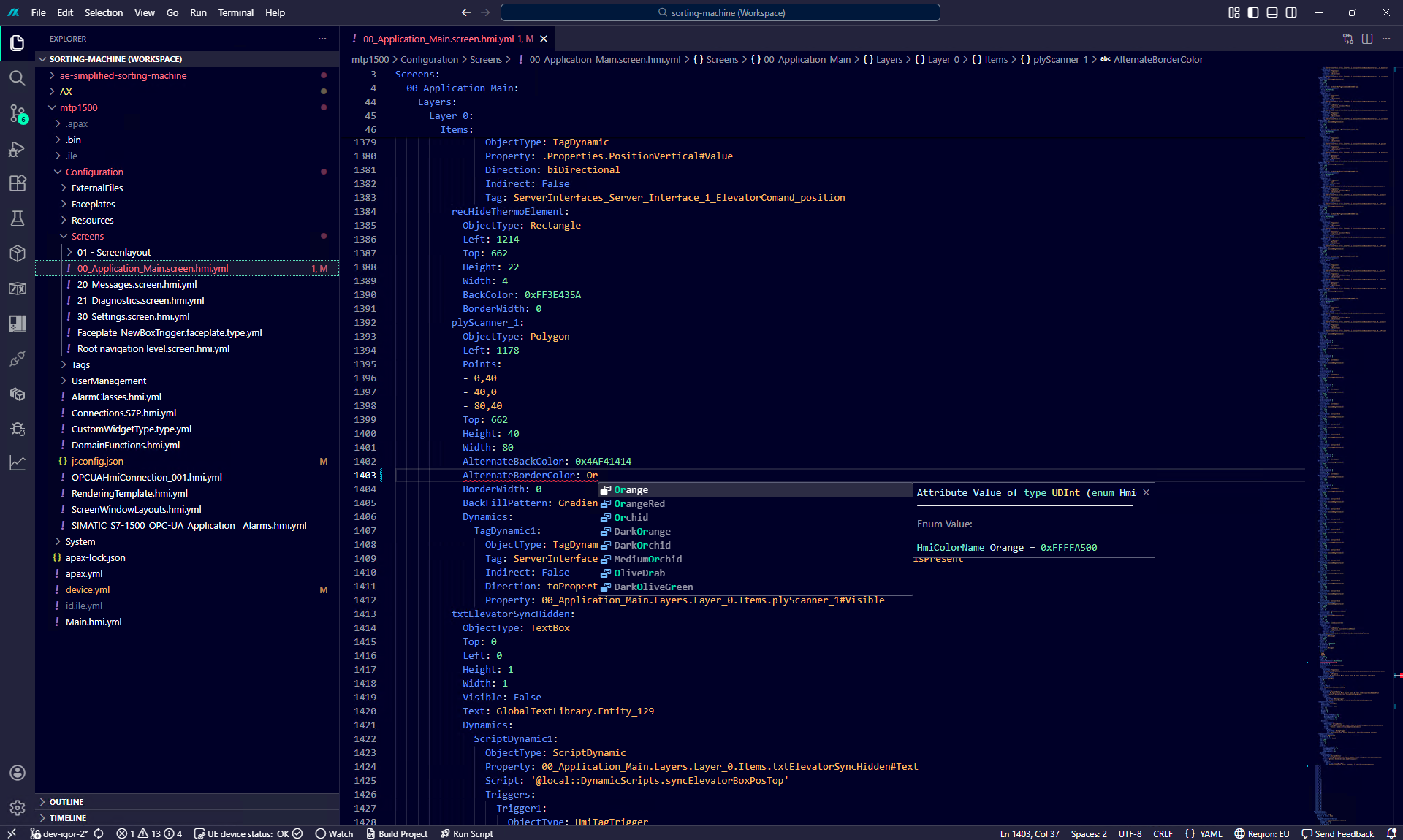Open Source Control view with badge
The image size is (1403, 840).
18,113
